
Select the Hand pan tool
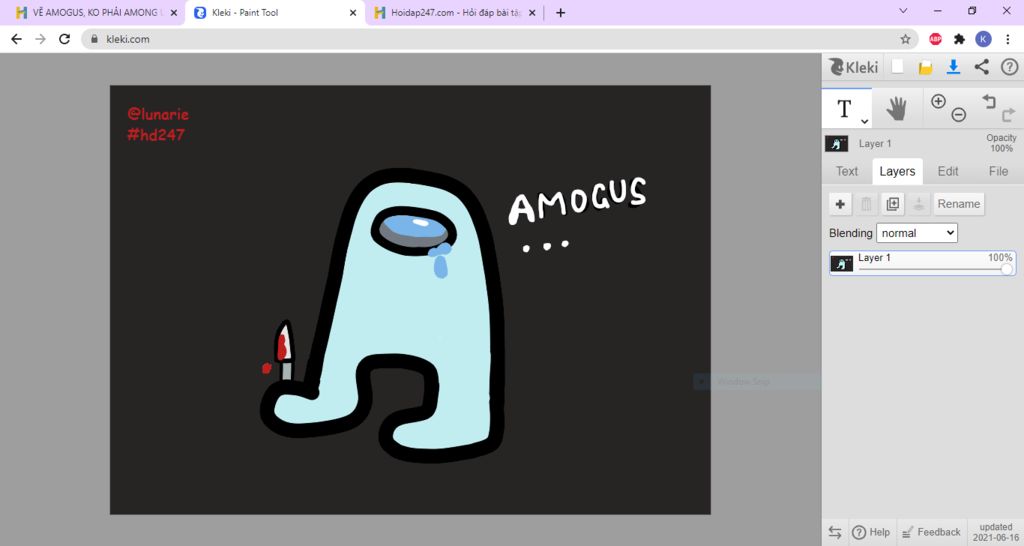pyautogui.click(x=897, y=108)
